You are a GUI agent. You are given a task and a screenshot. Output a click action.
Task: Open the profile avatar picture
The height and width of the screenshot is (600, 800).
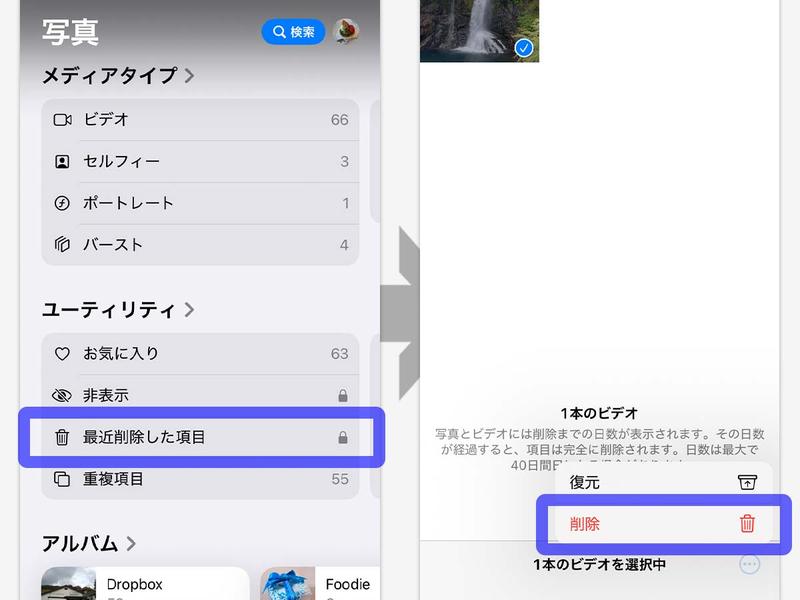click(346, 31)
